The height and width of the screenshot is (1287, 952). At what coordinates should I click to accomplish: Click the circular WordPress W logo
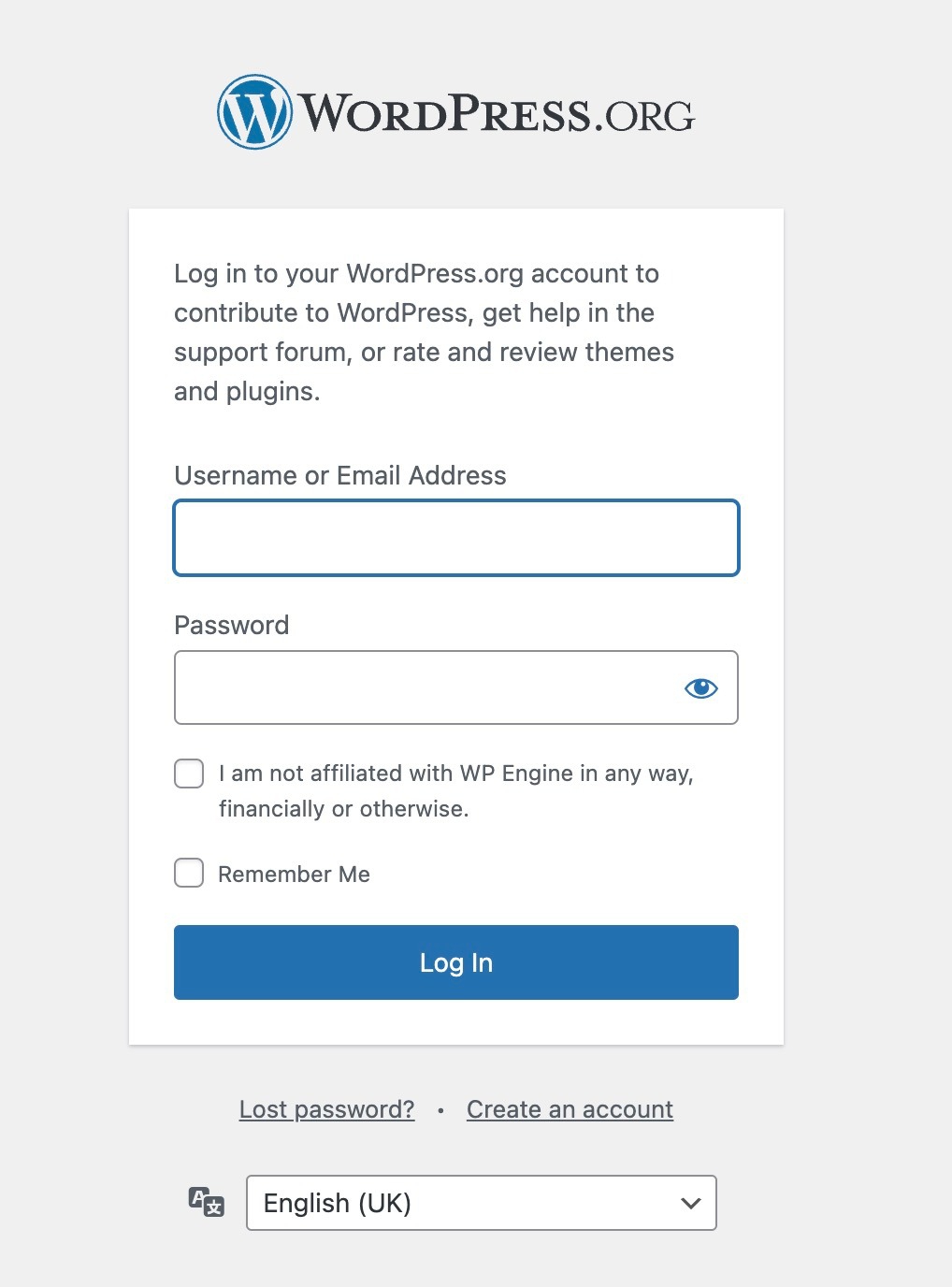pos(254,112)
